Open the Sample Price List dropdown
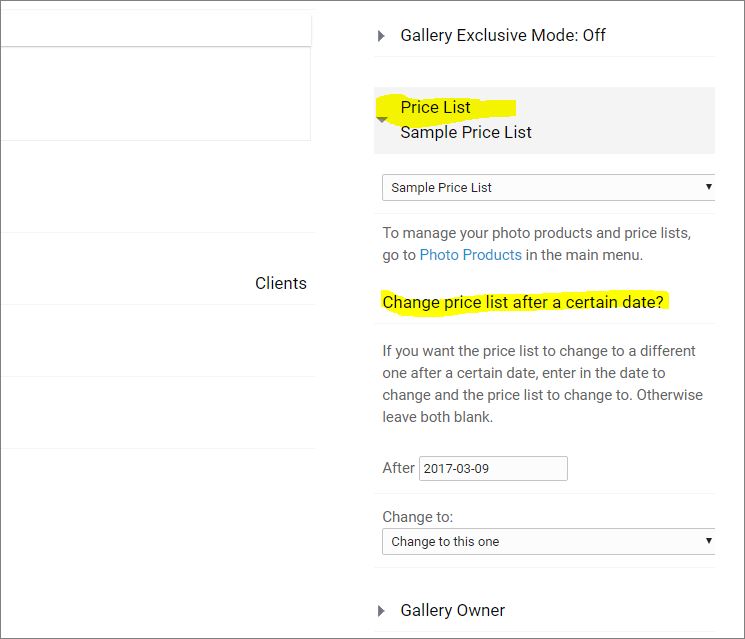This screenshot has height=639, width=745. point(548,188)
